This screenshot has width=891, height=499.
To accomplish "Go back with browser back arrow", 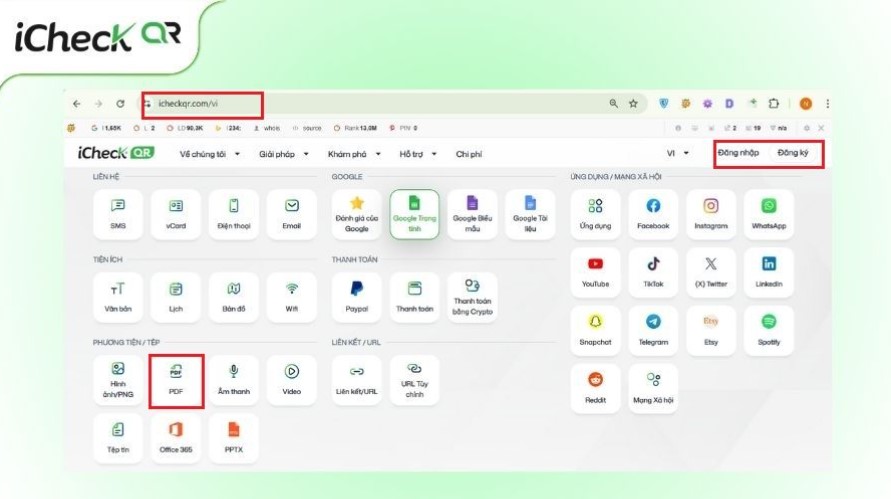I will 77,103.
